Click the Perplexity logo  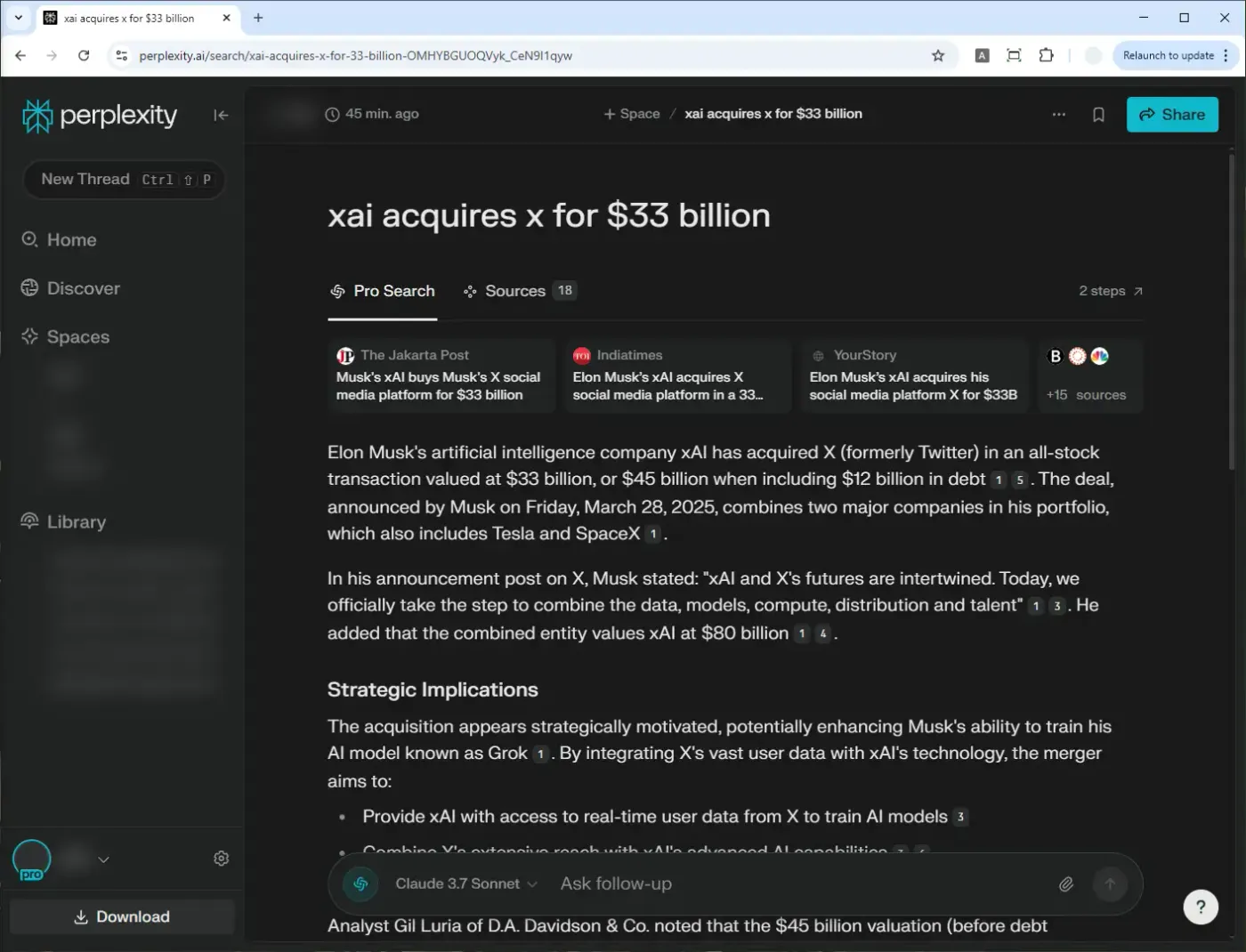tap(100, 116)
